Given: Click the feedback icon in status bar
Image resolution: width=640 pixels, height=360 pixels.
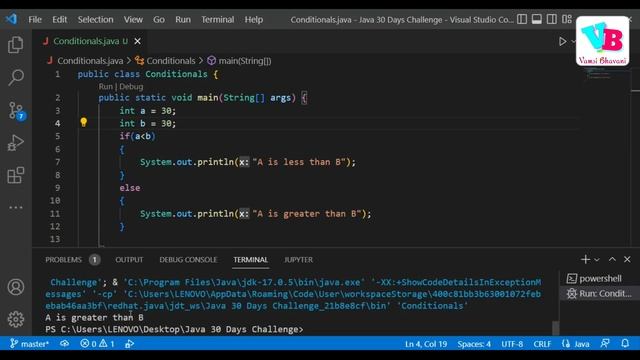Looking at the screenshot, I should click(x=605, y=344).
